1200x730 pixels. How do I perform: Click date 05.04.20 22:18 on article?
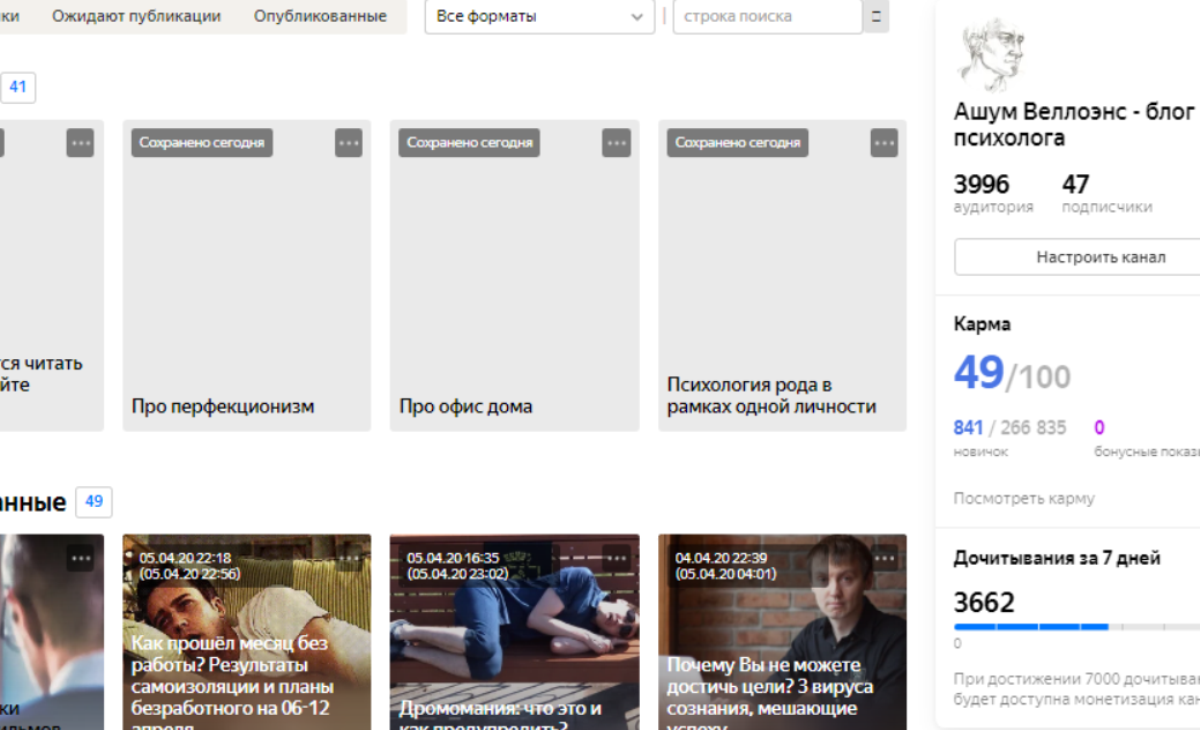click(185, 558)
